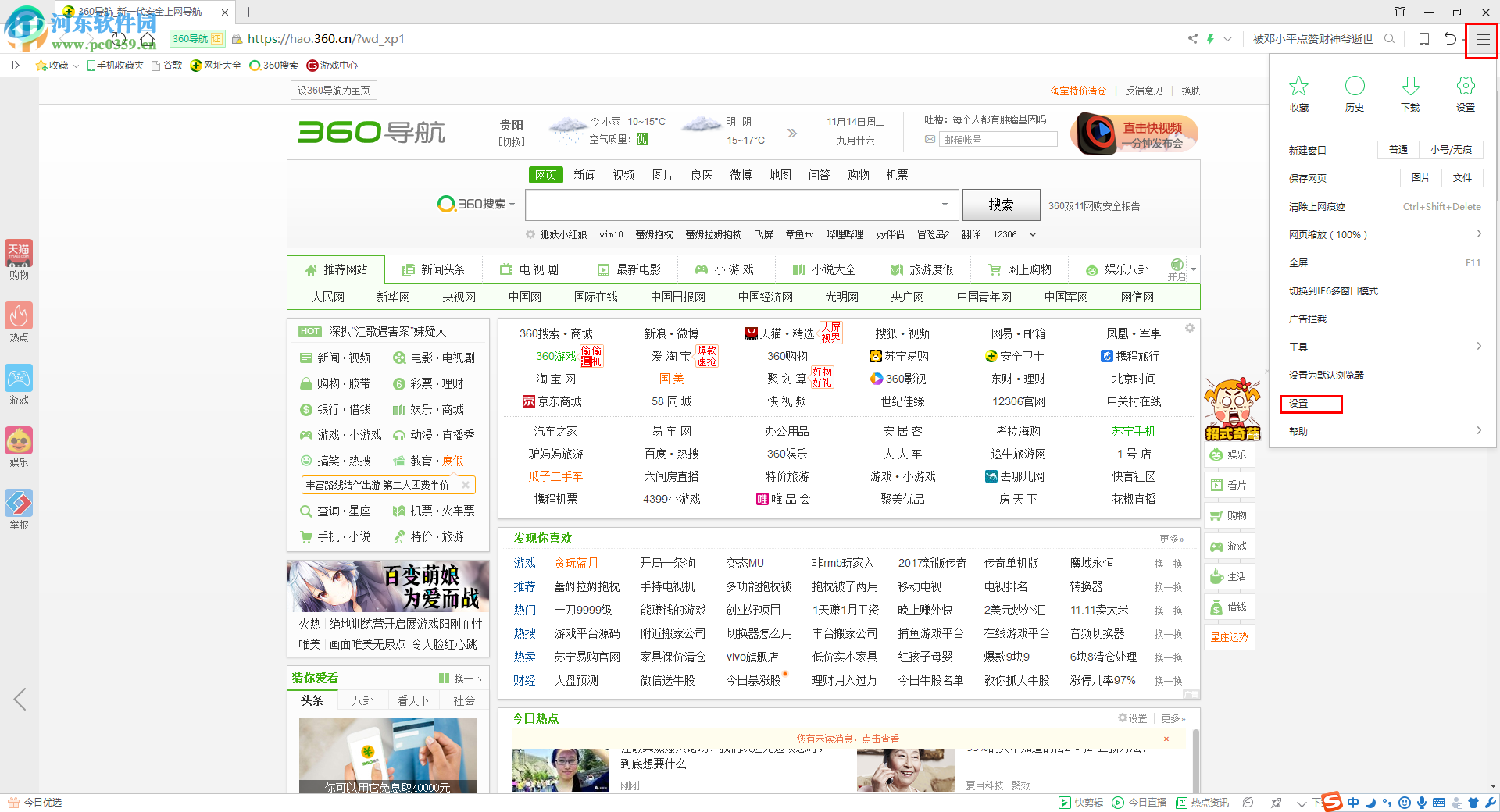Click the hamburger main menu button
1500x812 pixels.
tap(1482, 40)
